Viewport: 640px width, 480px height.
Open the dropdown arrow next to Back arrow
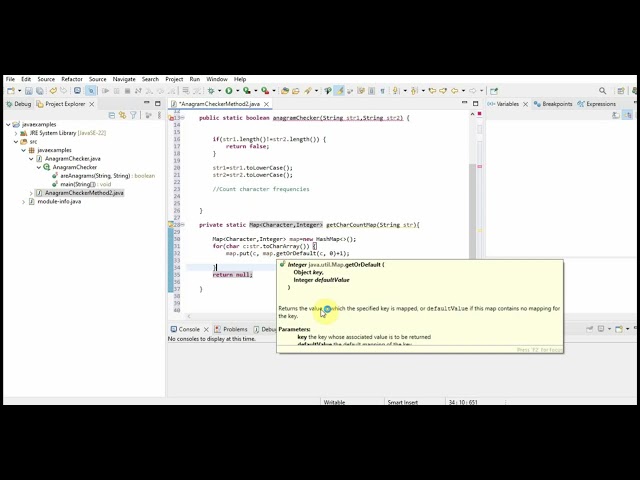[463, 91]
